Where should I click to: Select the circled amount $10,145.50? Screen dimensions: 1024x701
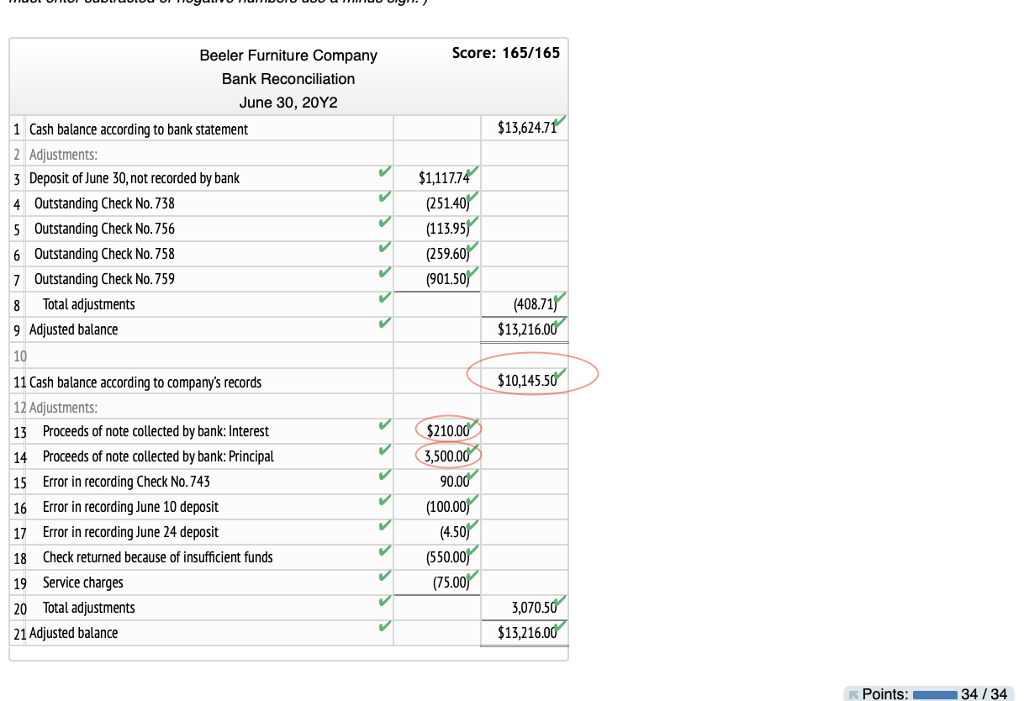(524, 380)
